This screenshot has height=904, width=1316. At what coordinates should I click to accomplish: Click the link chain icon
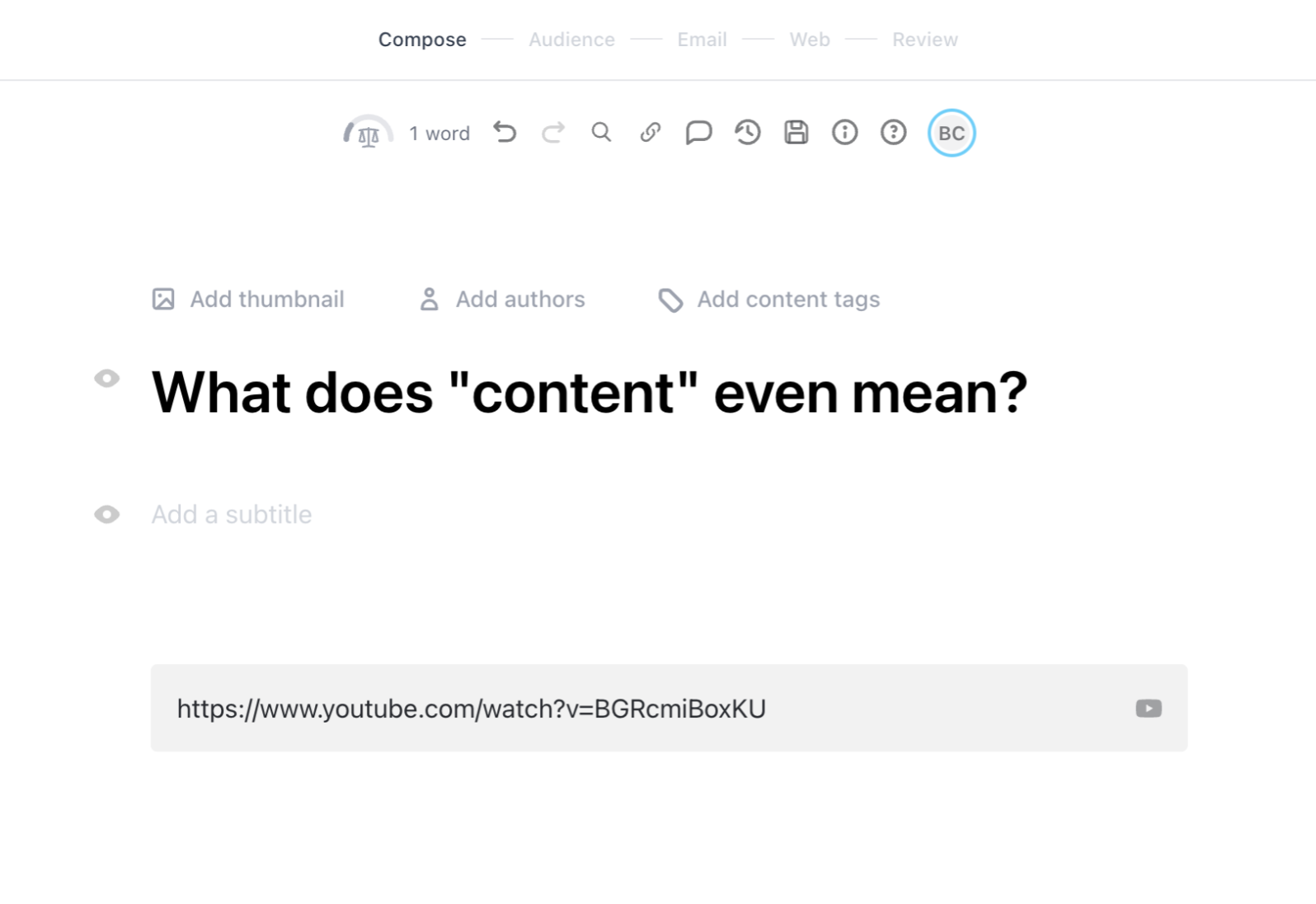click(650, 133)
